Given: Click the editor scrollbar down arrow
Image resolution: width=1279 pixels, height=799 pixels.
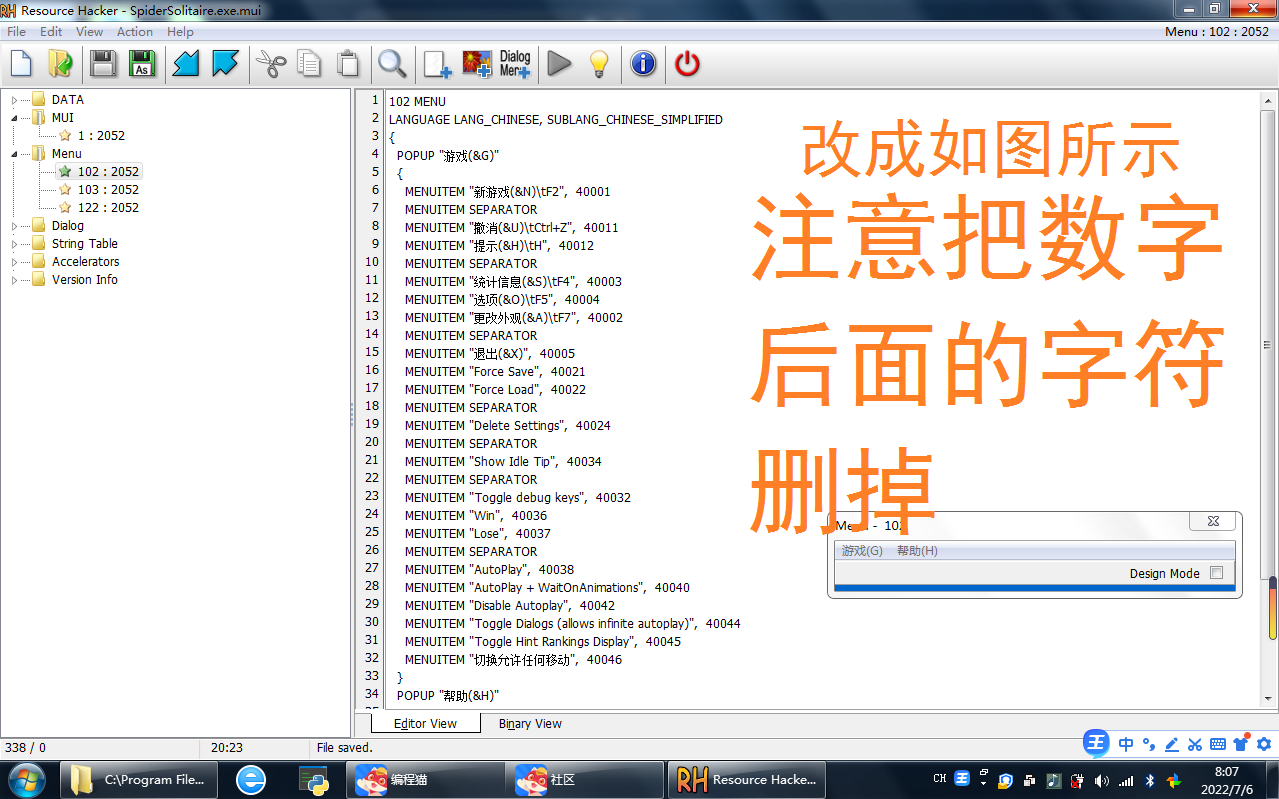Looking at the screenshot, I should pos(1267,698).
